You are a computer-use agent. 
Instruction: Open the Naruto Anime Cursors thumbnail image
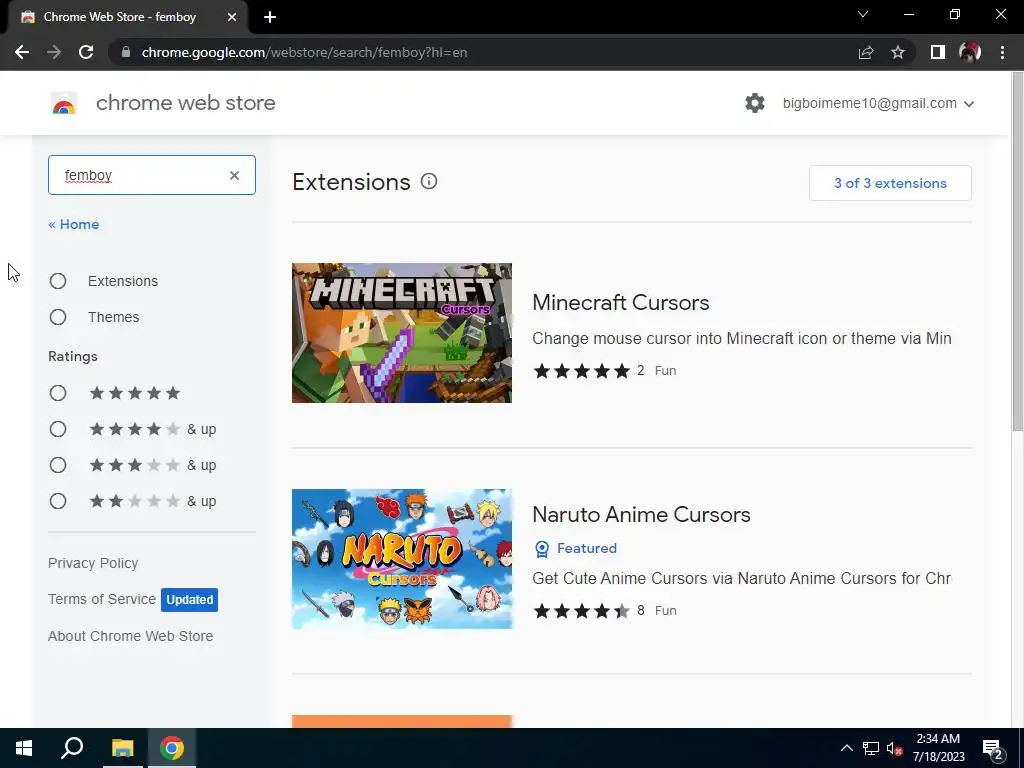[x=402, y=559]
